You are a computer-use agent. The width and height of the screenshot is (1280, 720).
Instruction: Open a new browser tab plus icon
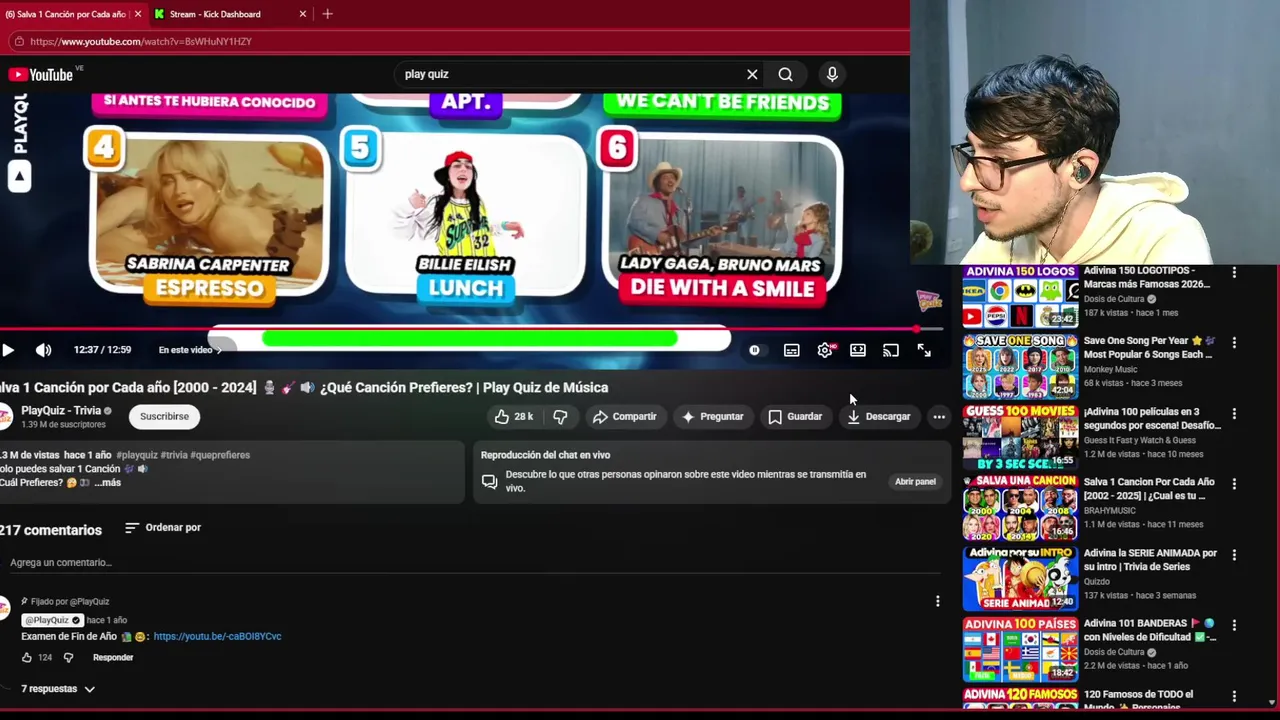click(327, 14)
